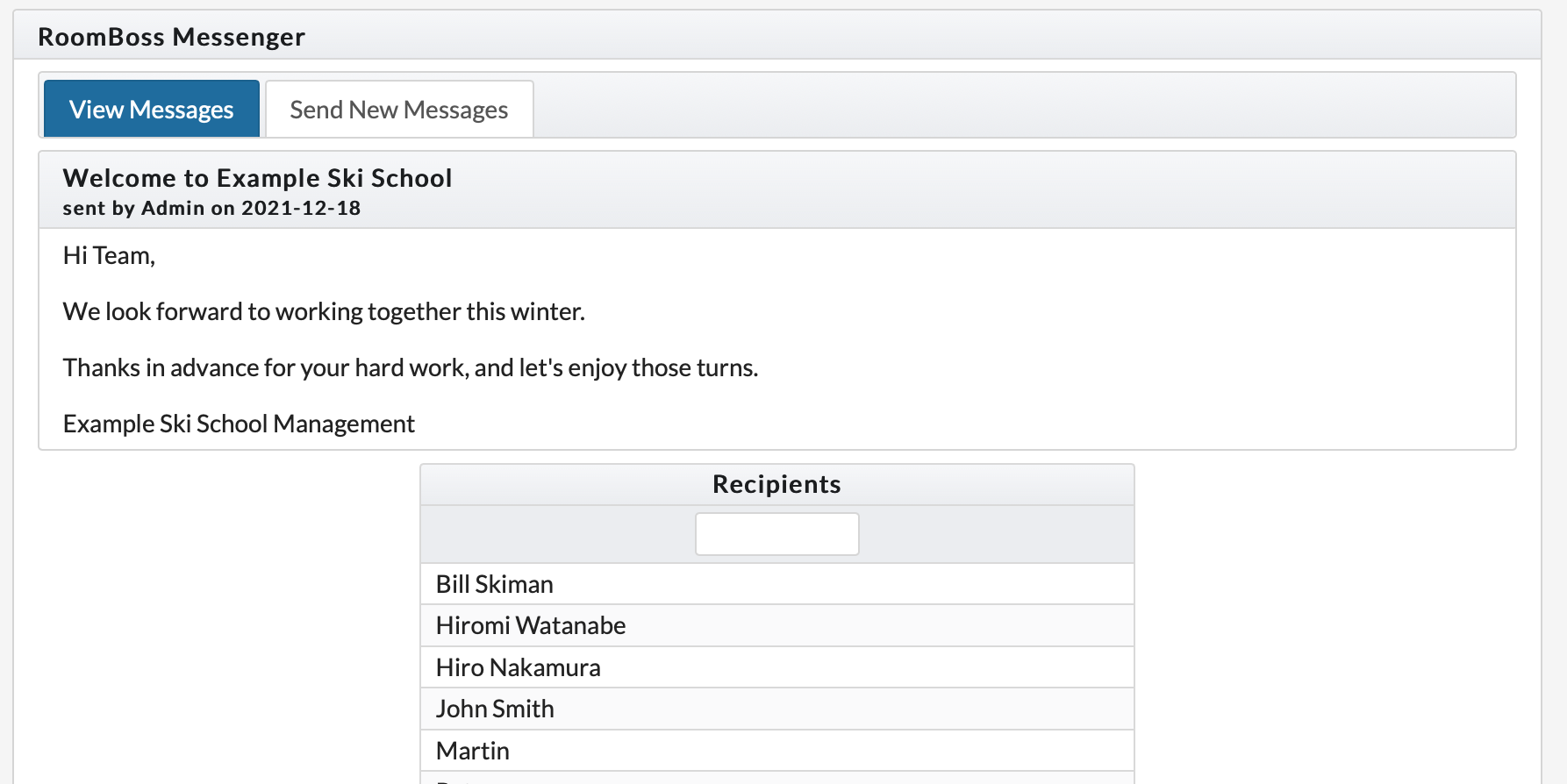Click the sent by Admin date line

click(211, 209)
